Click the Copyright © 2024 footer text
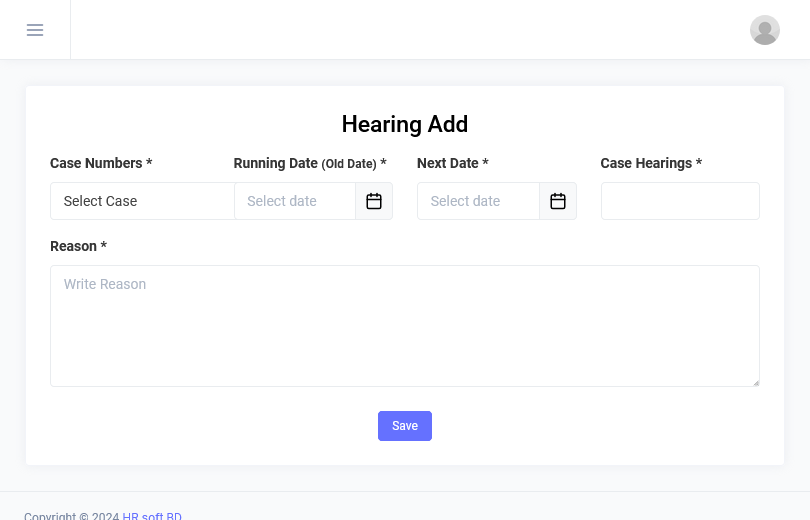The width and height of the screenshot is (810, 520). point(71,515)
